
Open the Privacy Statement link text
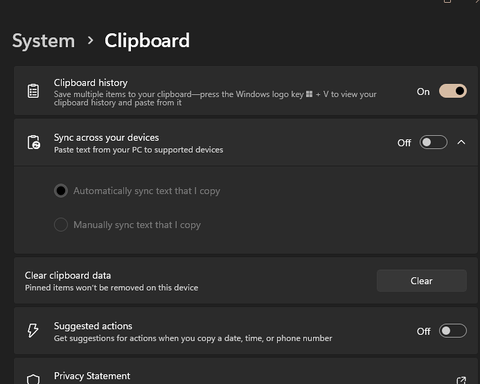92,376
